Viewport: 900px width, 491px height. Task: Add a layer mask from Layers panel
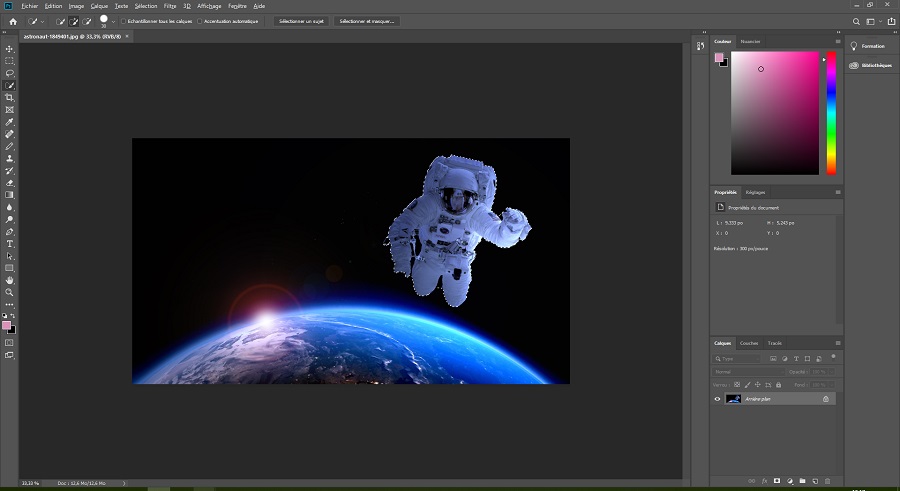[x=777, y=481]
